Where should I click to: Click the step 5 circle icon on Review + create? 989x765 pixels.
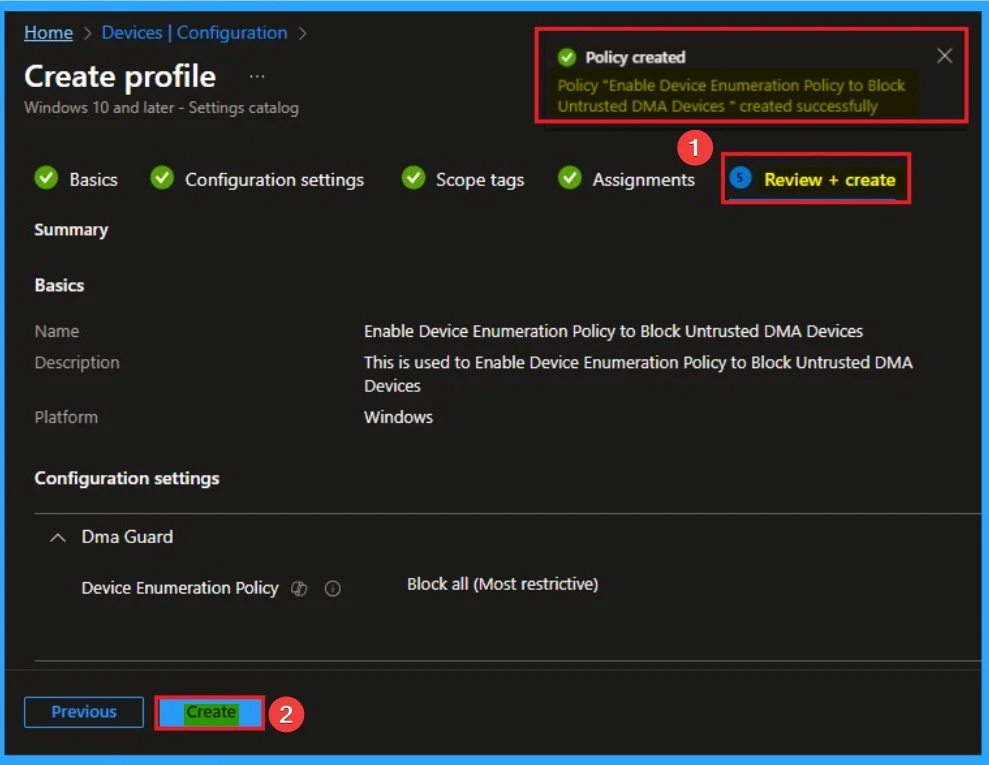click(740, 178)
